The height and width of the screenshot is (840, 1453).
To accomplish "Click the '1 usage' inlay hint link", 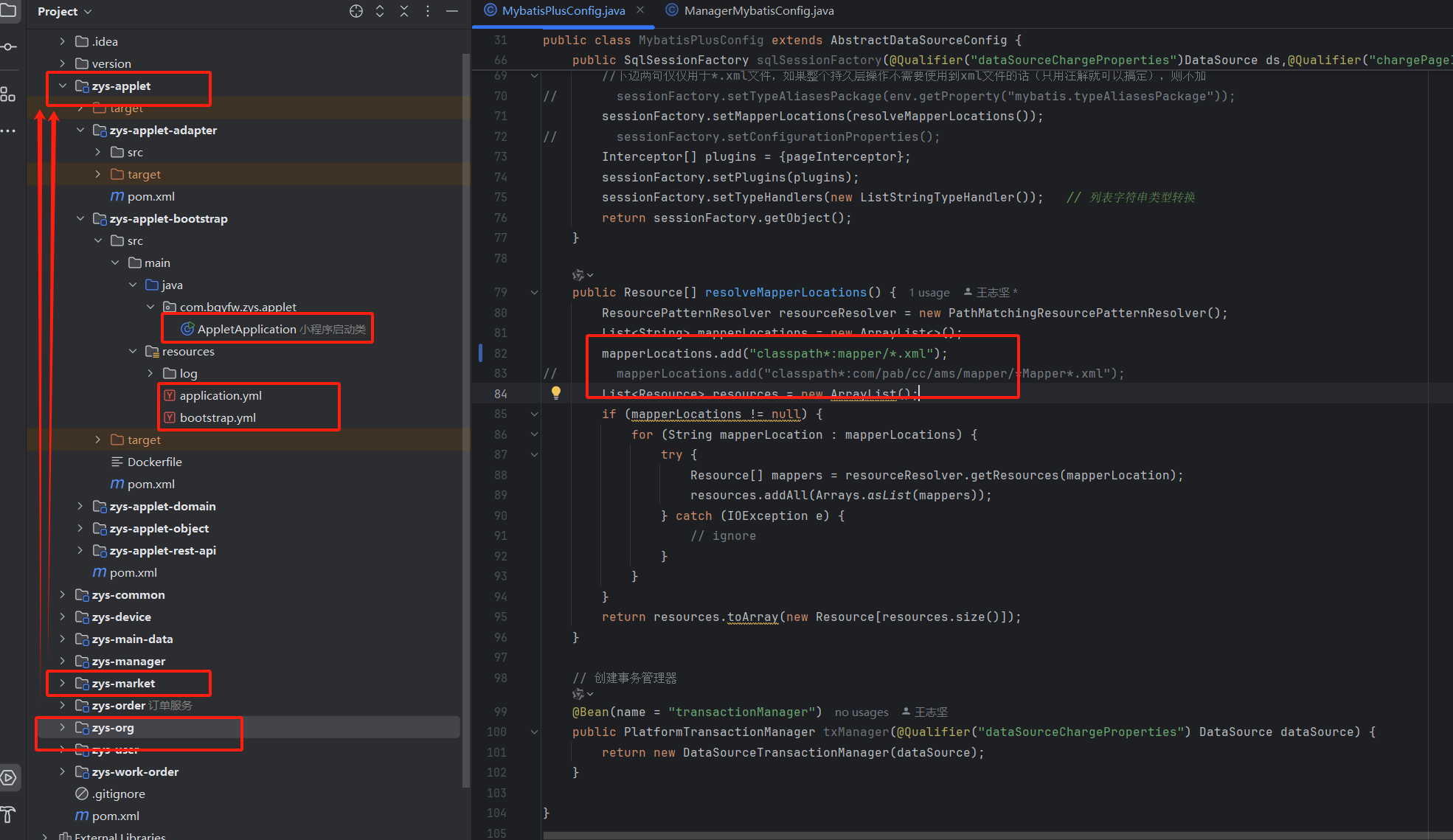I will coord(929,293).
